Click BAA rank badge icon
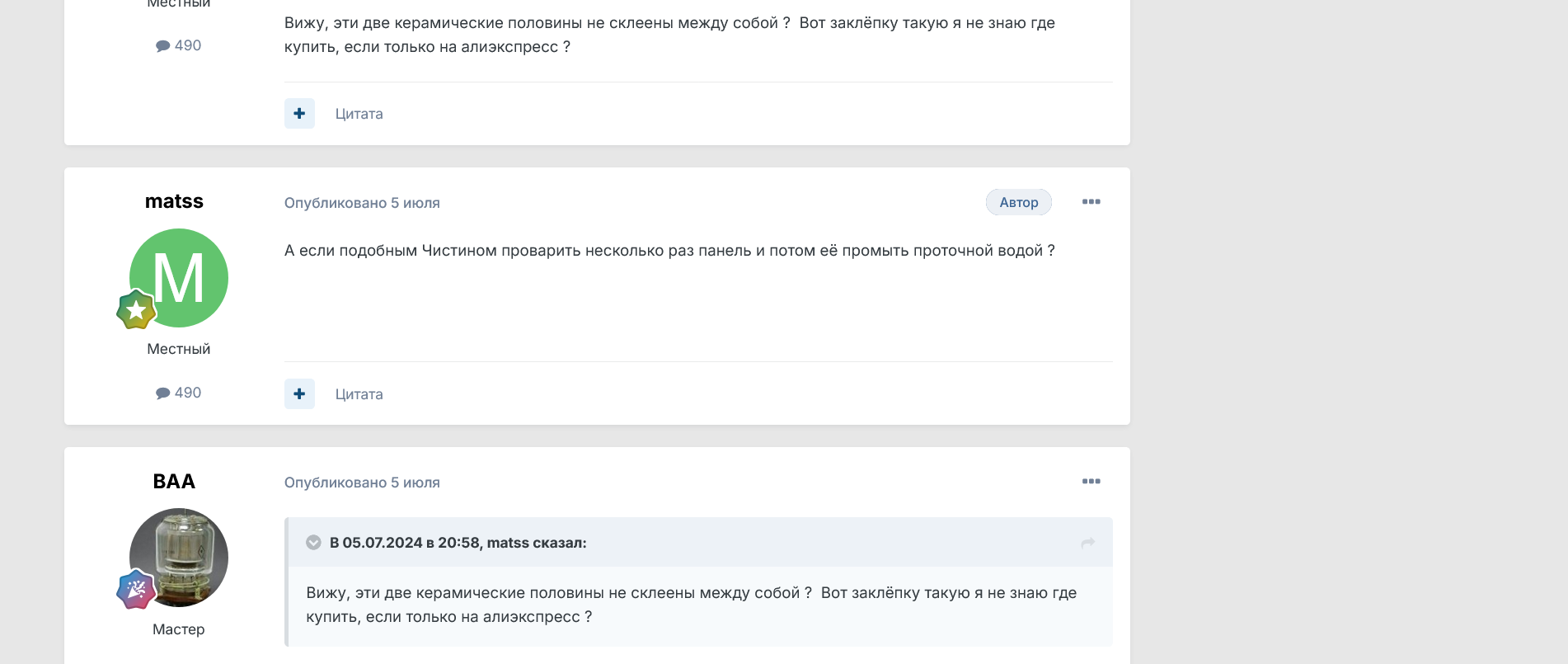The width and height of the screenshot is (1568, 664). point(136,590)
